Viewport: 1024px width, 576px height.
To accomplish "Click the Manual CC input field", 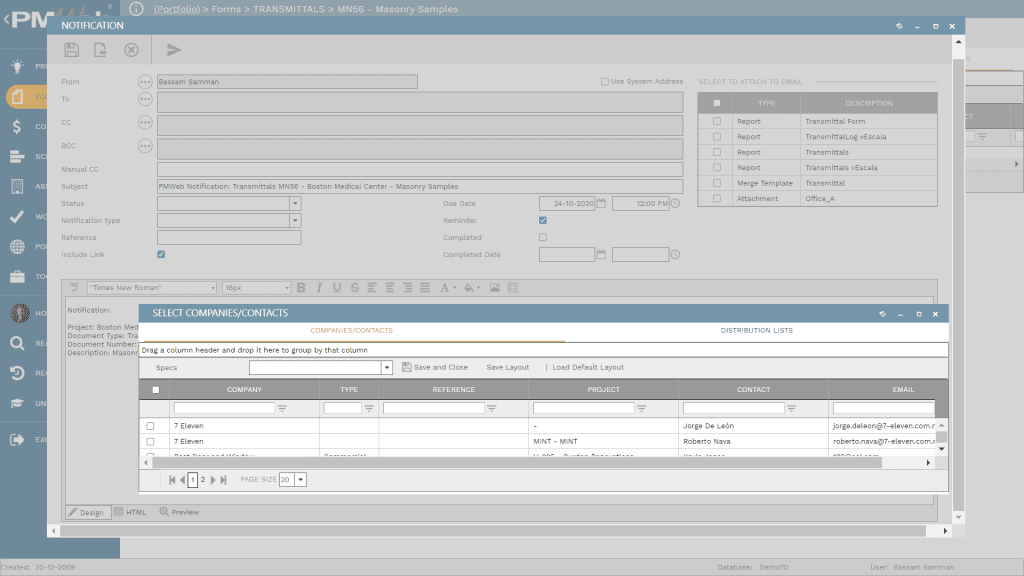I will [420, 170].
